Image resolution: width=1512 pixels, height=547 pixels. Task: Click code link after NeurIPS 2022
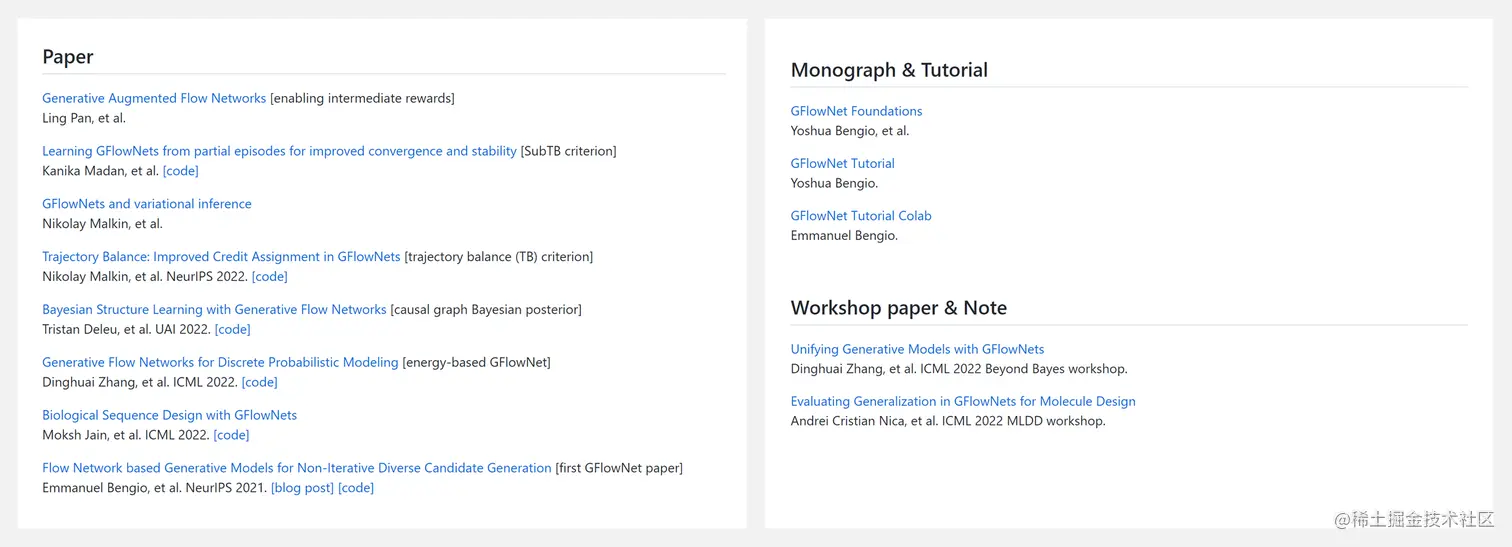[x=270, y=277]
